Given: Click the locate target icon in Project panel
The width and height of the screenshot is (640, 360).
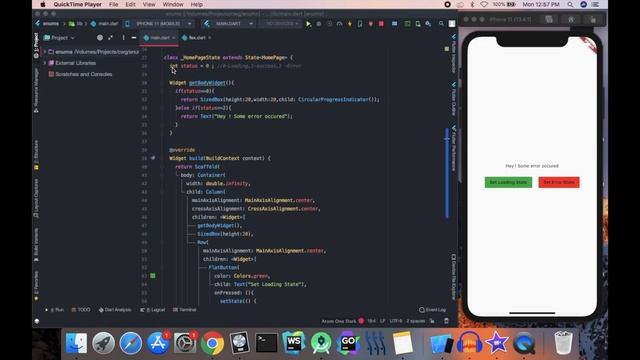Looking at the screenshot, I should click(x=100, y=38).
